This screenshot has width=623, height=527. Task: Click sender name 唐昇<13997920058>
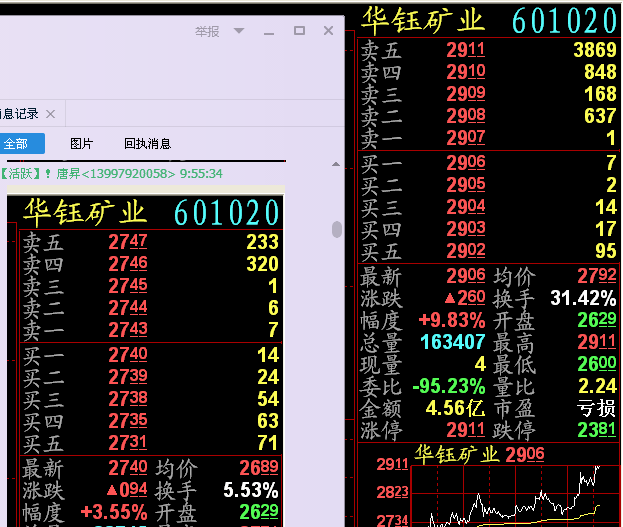click(116, 174)
